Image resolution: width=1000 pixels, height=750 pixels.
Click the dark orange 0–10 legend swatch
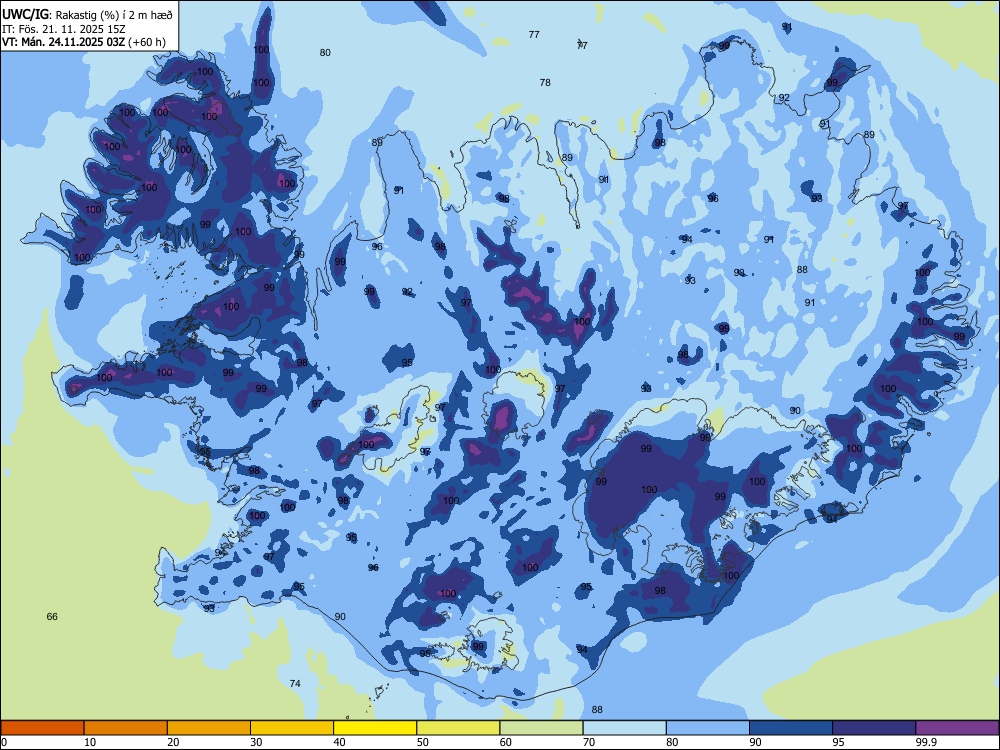[42, 728]
